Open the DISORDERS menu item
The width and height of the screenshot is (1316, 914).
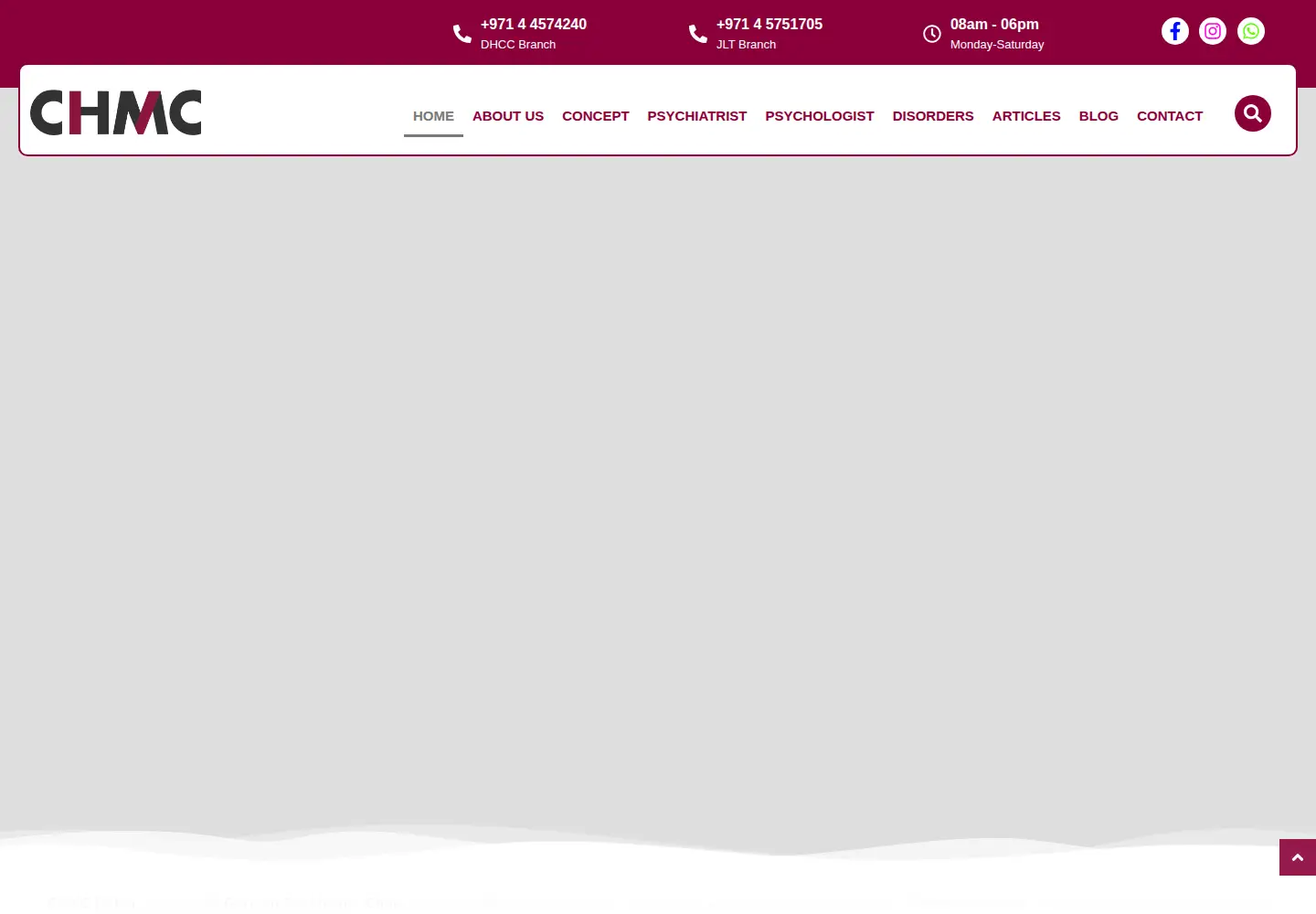[x=933, y=116]
